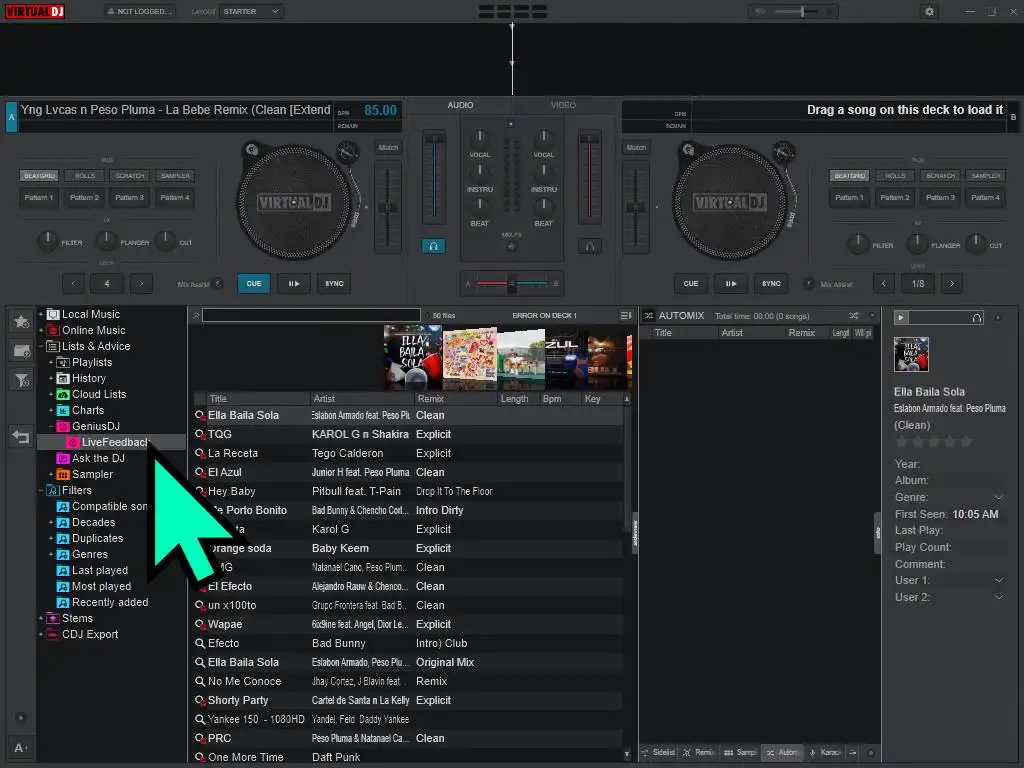Click the back arrow sidebar icon
This screenshot has width=1024, height=768.
pyautogui.click(x=22, y=437)
